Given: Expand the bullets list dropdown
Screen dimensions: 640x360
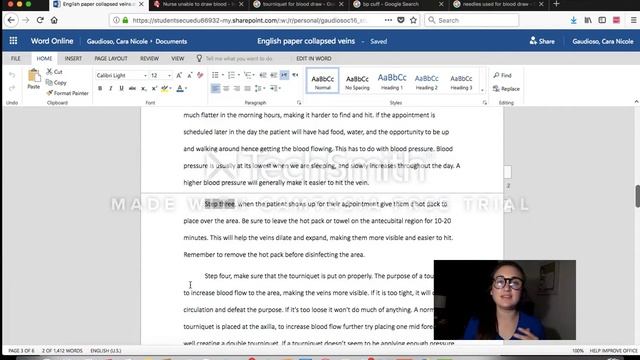Looking at the screenshot, I should tap(223, 75).
